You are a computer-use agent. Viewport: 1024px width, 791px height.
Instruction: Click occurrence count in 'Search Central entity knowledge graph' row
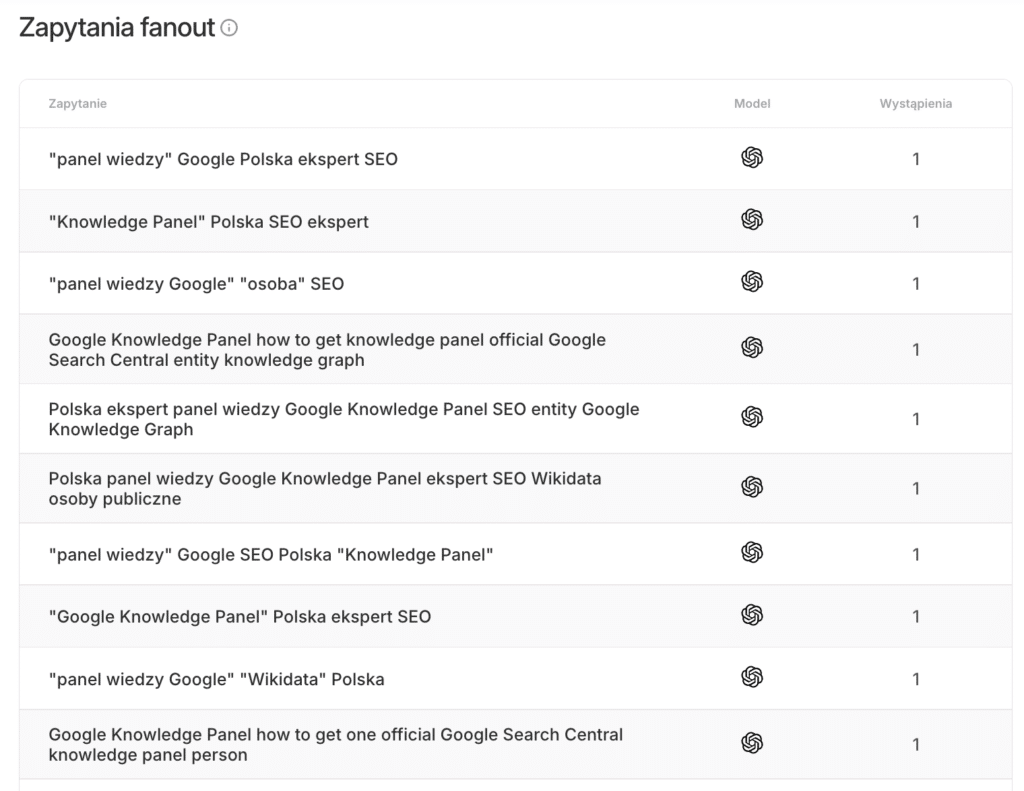click(916, 350)
